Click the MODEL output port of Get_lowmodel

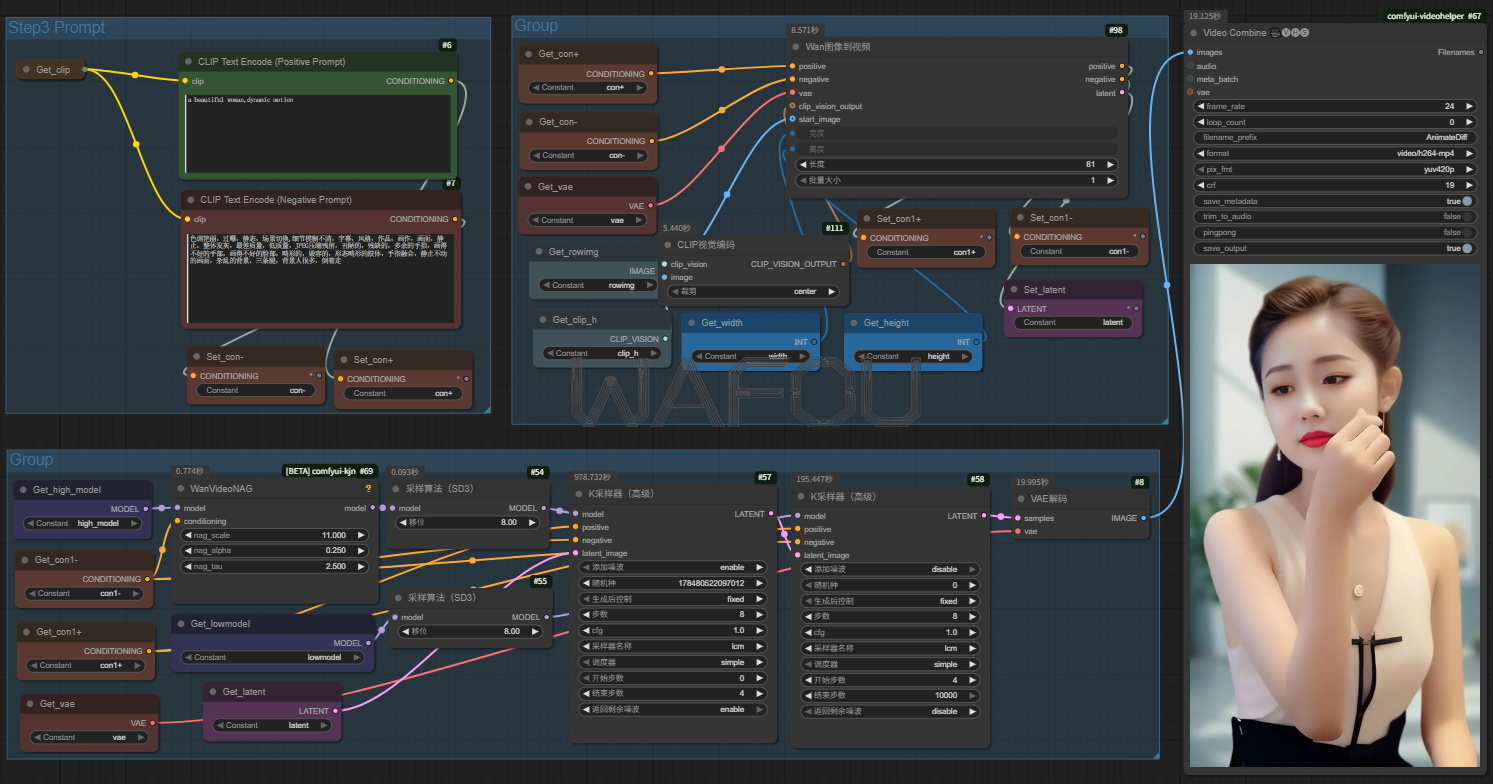368,643
